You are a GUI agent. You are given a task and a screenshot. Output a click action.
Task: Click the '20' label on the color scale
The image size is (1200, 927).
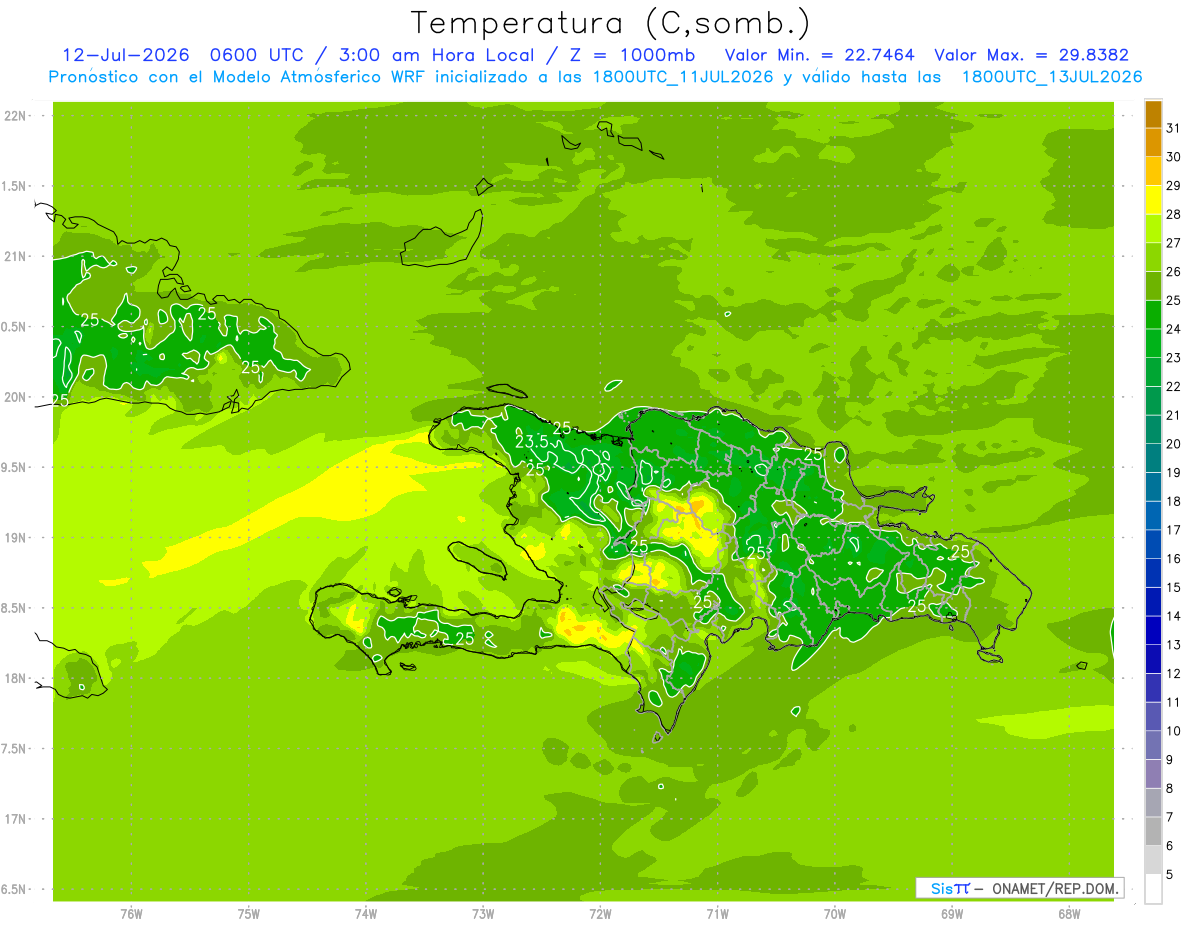(1174, 444)
